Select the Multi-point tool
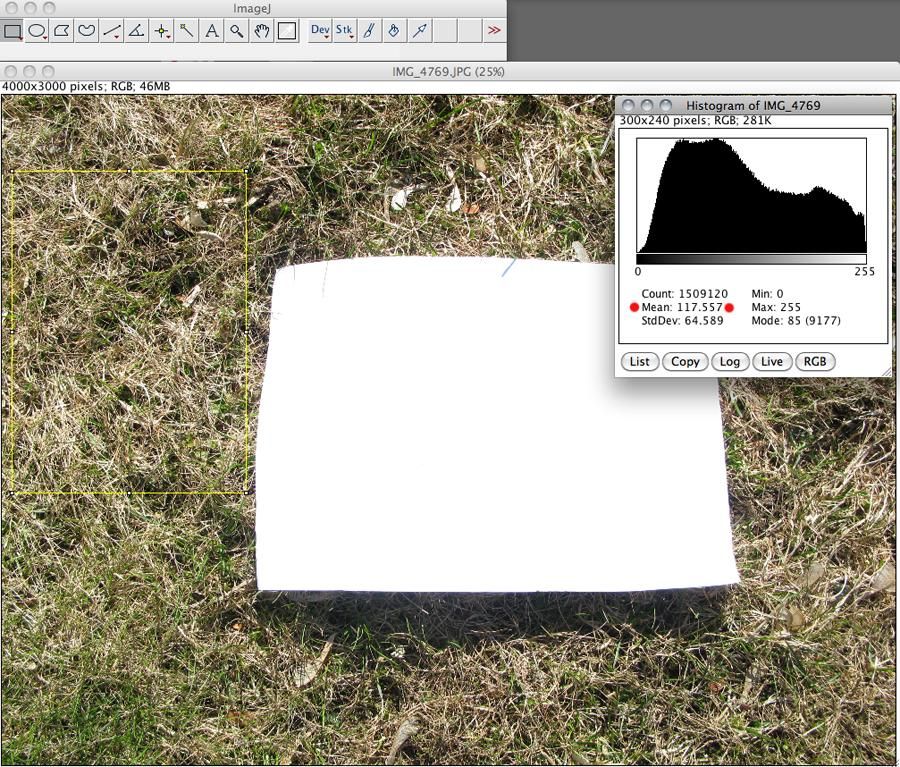The image size is (900, 767). pyautogui.click(x=161, y=30)
